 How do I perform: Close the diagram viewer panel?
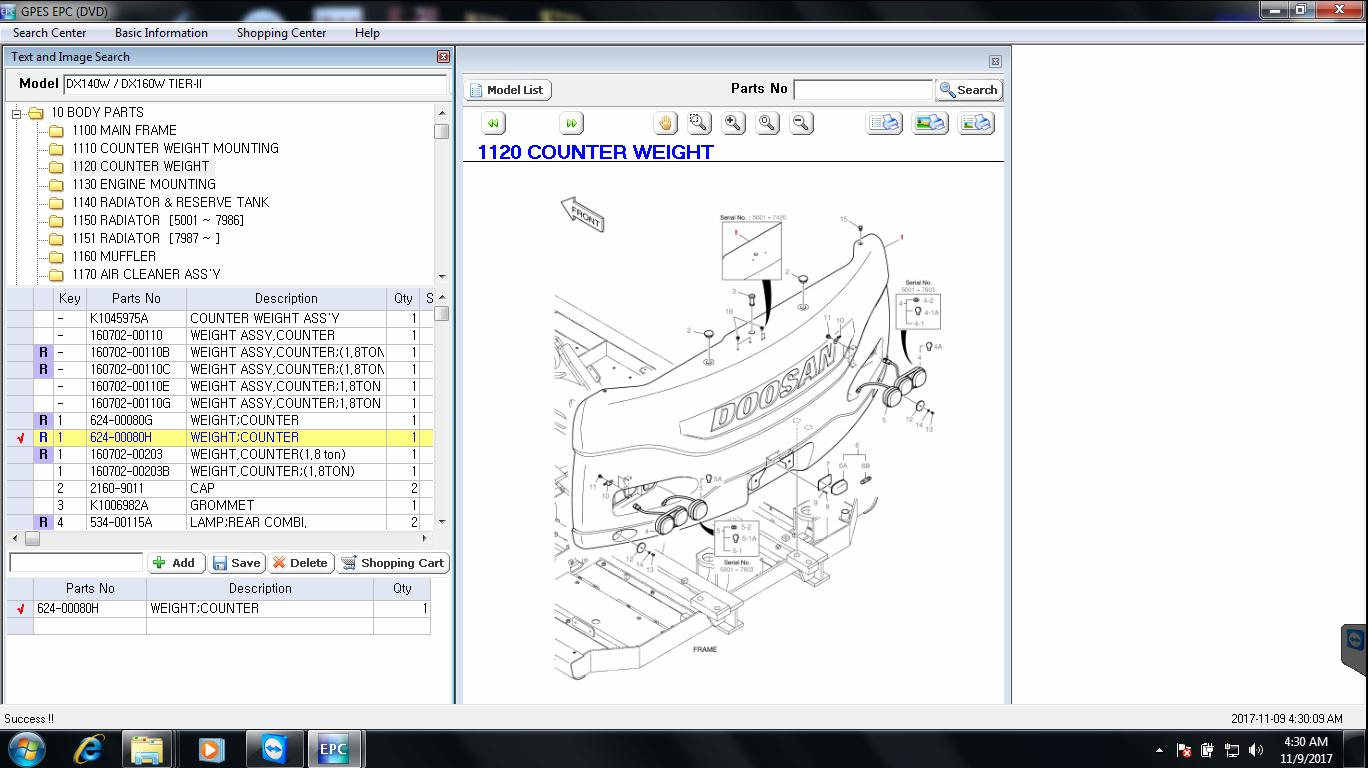(995, 61)
